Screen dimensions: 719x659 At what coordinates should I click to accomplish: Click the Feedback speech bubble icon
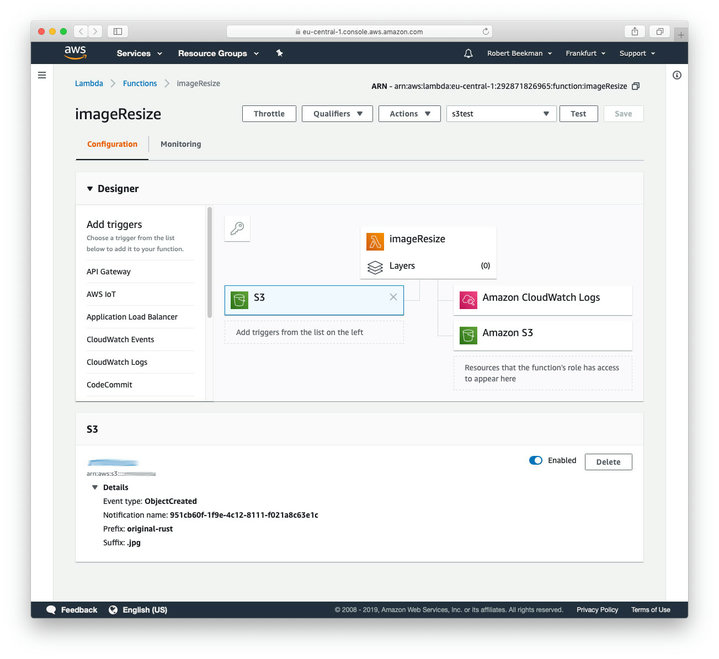click(51, 609)
